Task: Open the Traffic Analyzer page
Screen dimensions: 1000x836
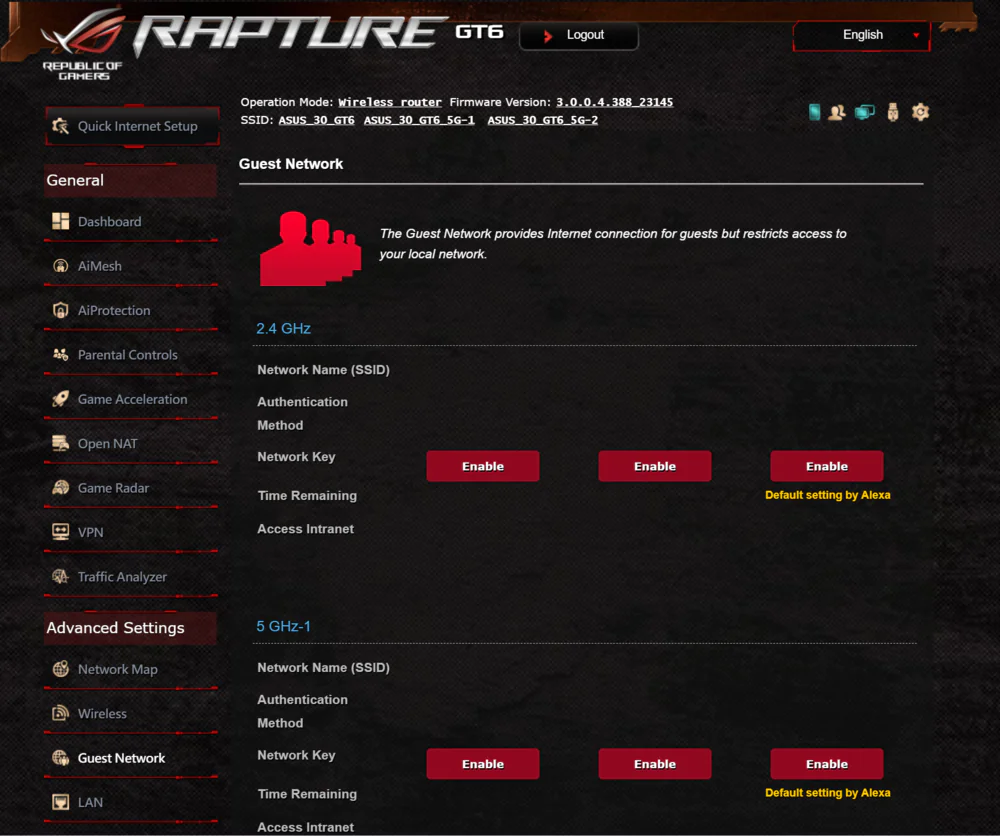Action: (131, 576)
